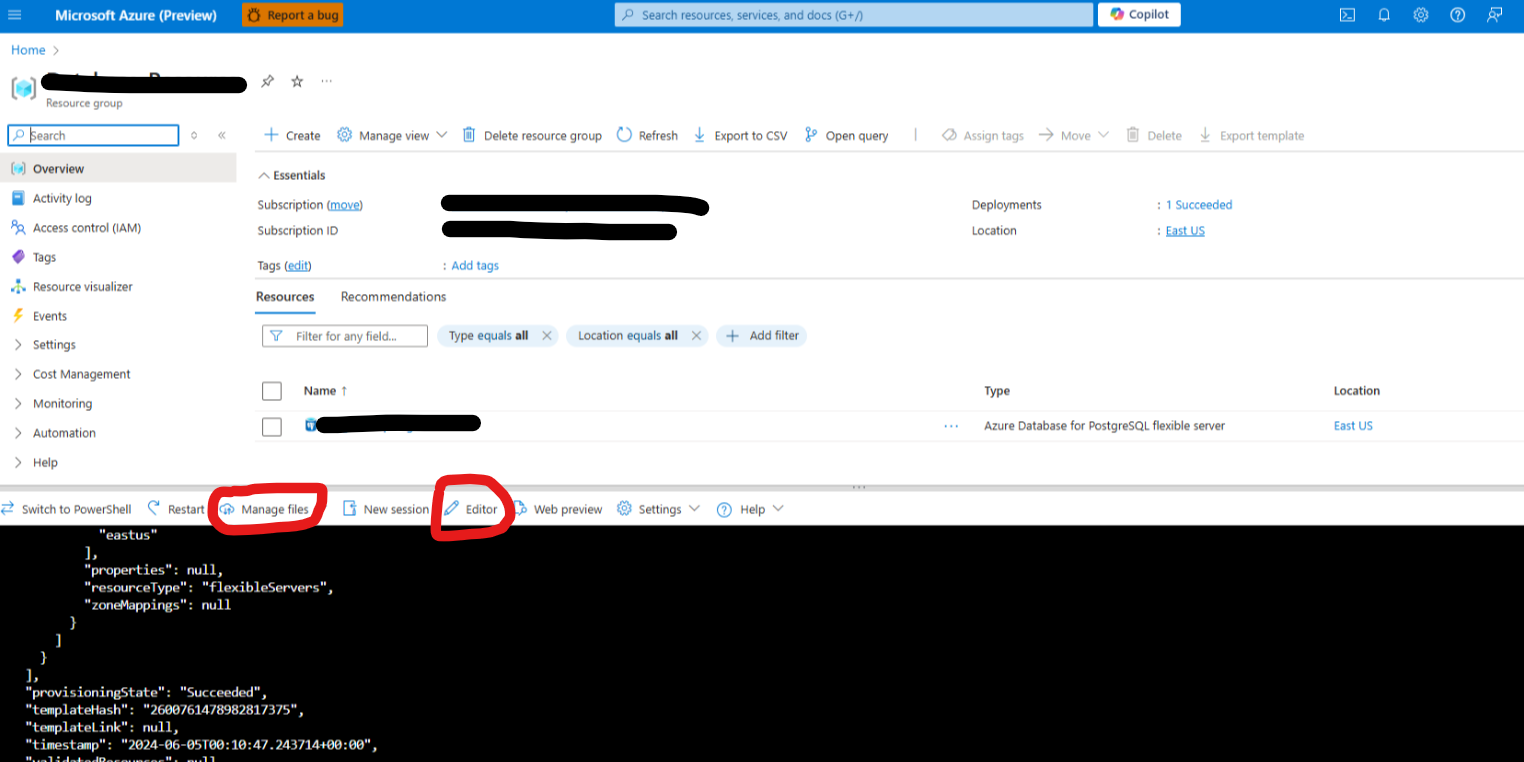Open Manage files in Cloud Shell
The width and height of the screenshot is (1524, 762).
265,509
